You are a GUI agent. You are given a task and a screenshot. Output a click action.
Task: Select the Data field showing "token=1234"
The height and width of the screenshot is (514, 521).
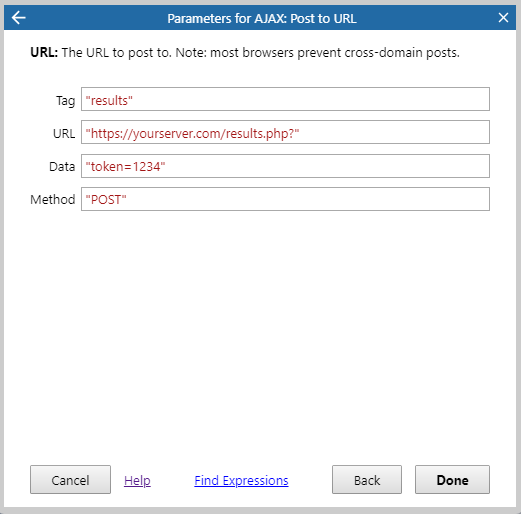[285, 166]
